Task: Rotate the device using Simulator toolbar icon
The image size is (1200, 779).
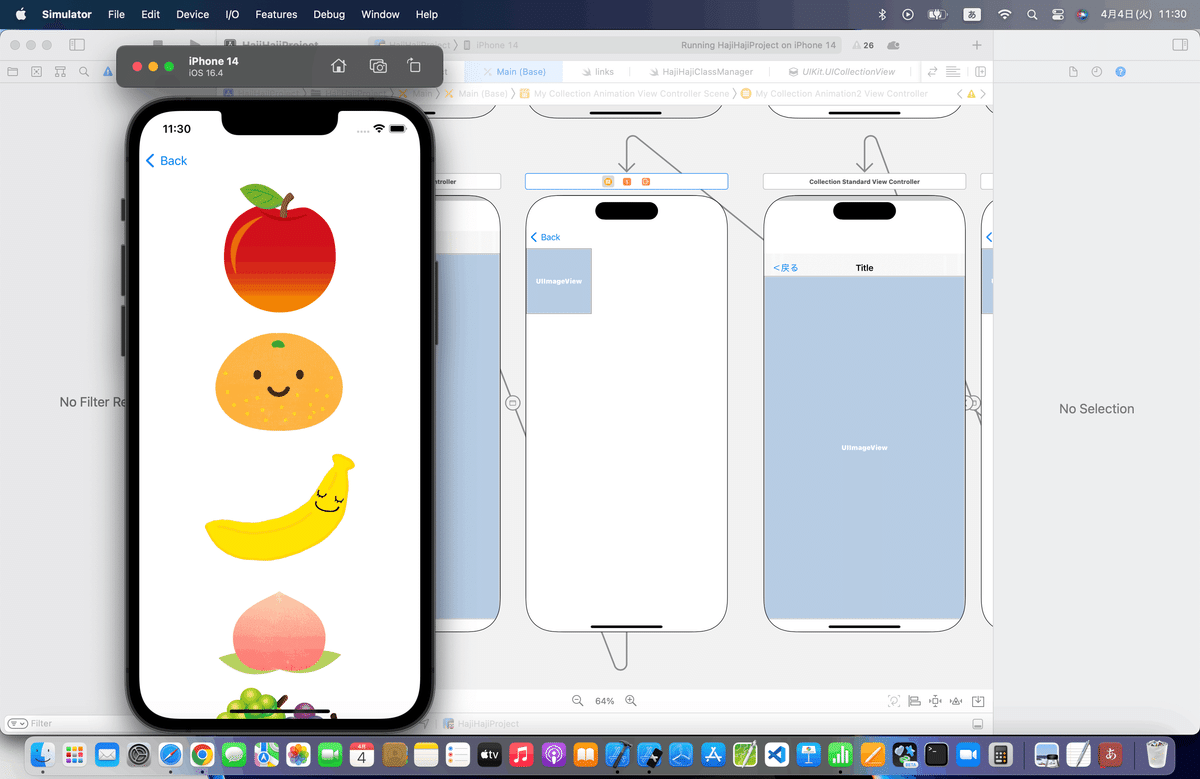Action: tap(414, 66)
